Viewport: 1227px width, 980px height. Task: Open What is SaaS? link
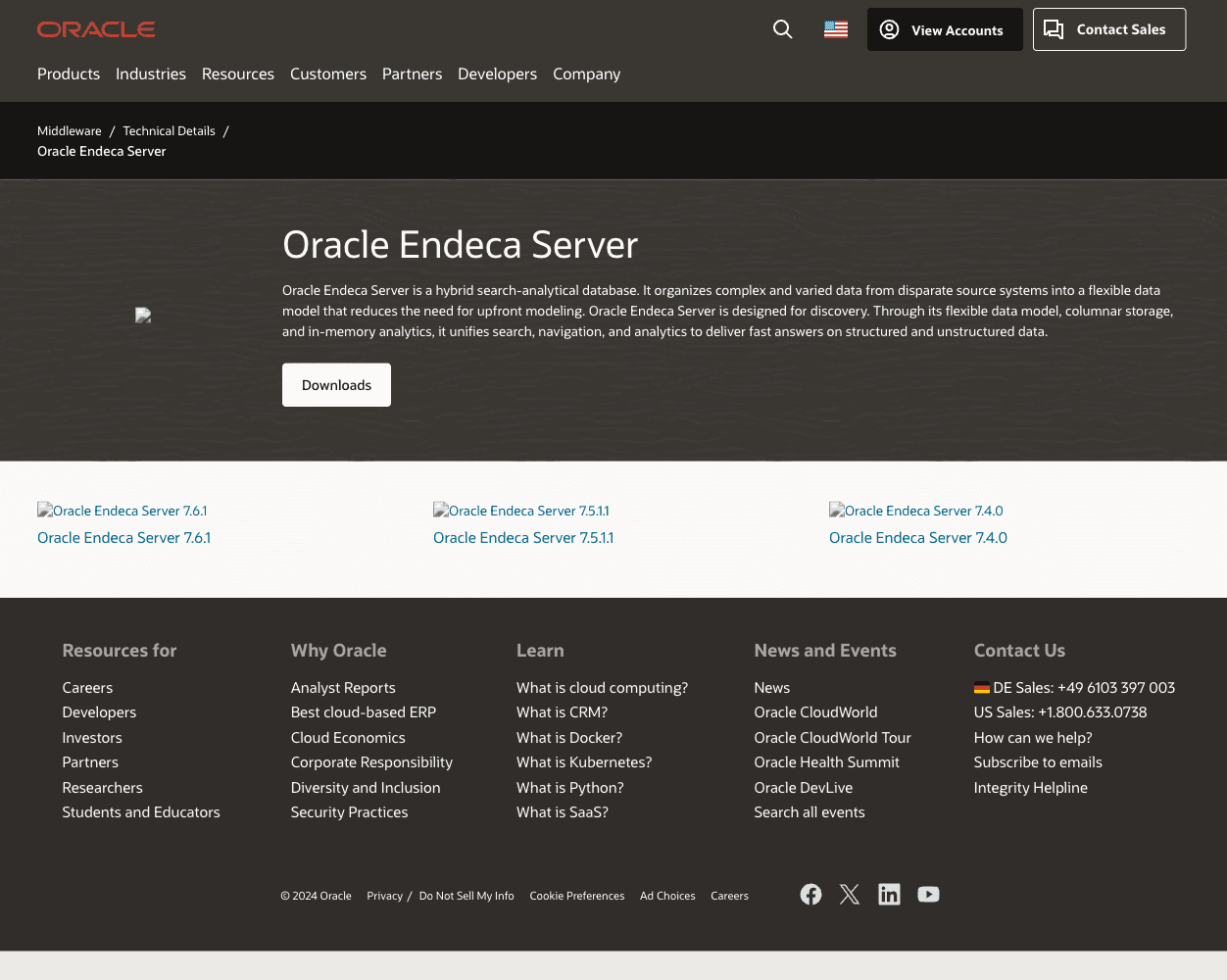pos(563,811)
